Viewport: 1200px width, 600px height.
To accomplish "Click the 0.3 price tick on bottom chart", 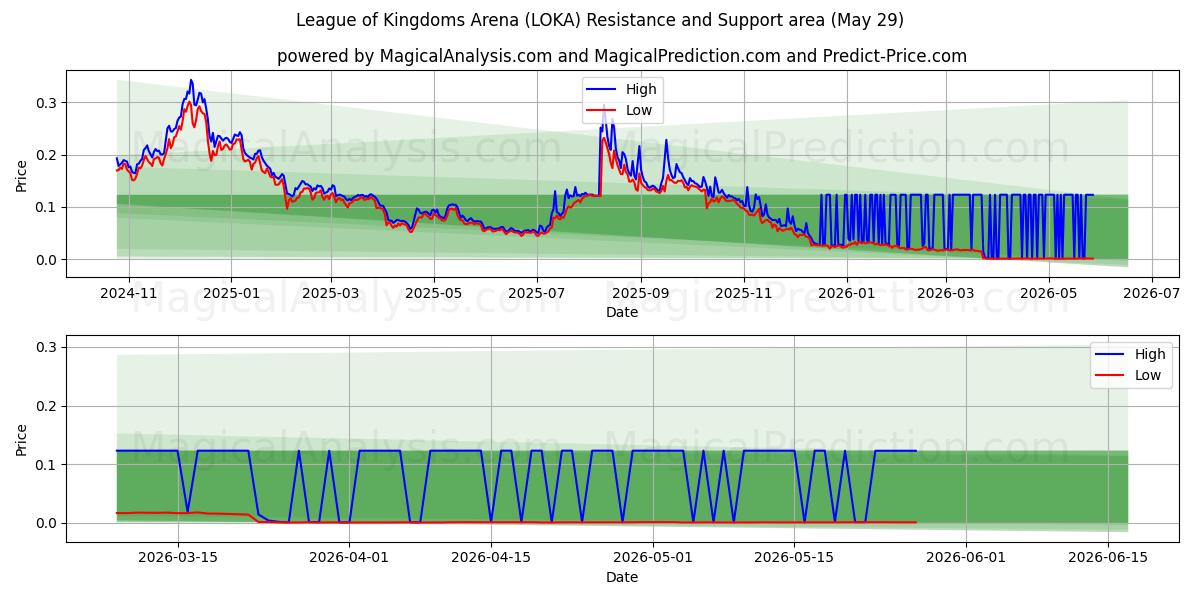I will click(x=48, y=347).
